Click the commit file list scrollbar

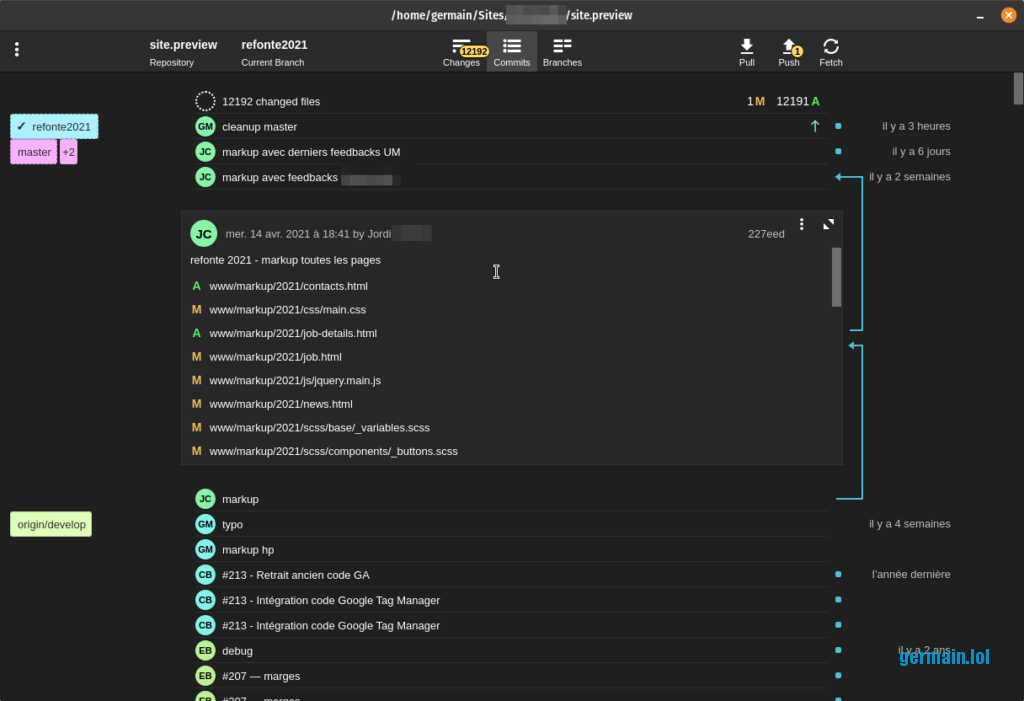coord(836,277)
